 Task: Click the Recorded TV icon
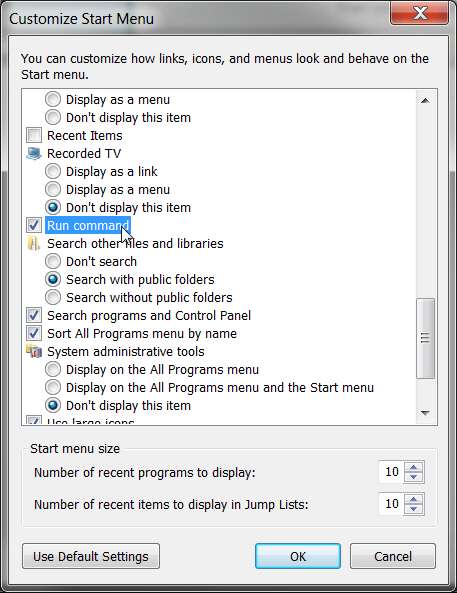34,154
